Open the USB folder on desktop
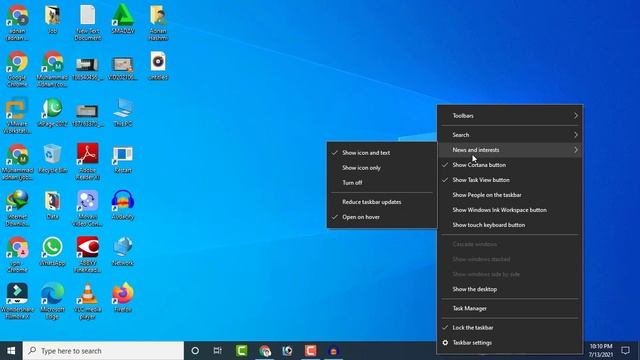Viewport: 640px width, 360px height. click(x=52, y=19)
